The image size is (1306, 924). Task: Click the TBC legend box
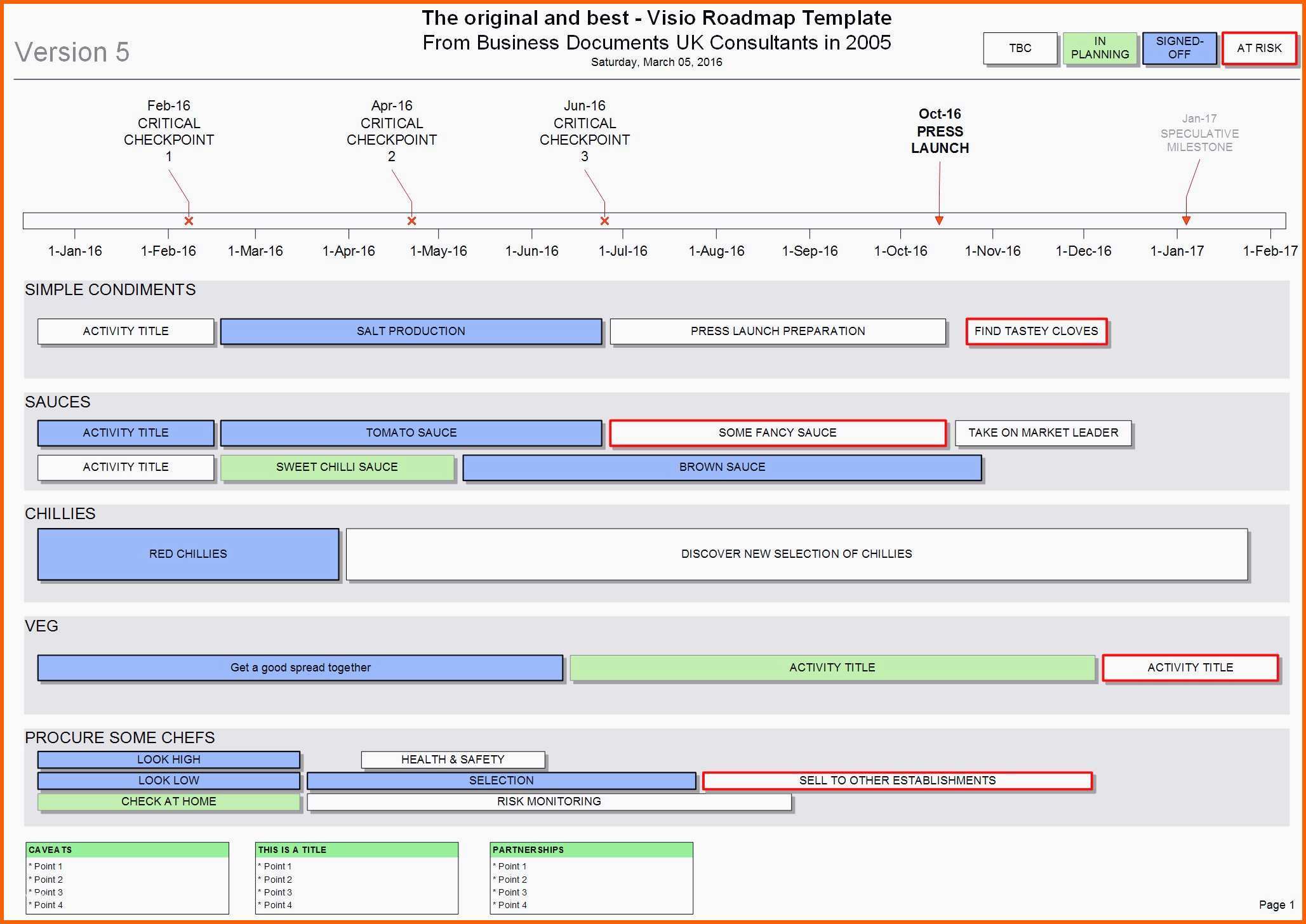coord(1020,48)
